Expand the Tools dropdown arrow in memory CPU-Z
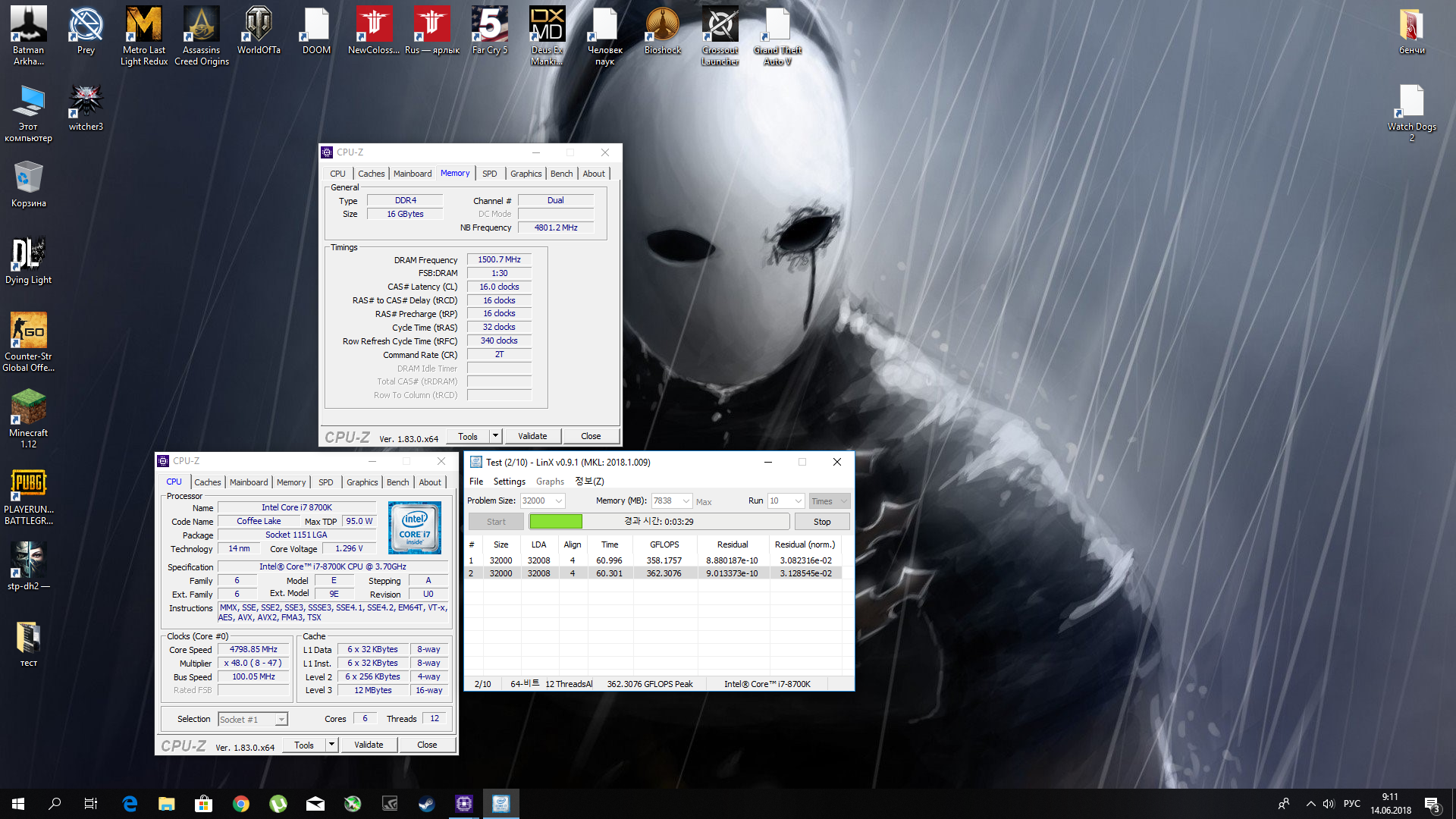 [495, 436]
